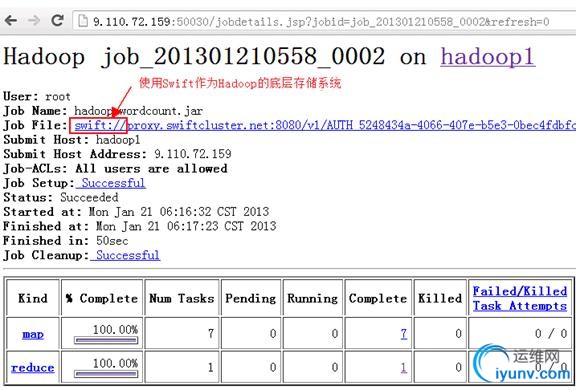
Task: Open the 7 completed map tasks link
Action: [403, 333]
